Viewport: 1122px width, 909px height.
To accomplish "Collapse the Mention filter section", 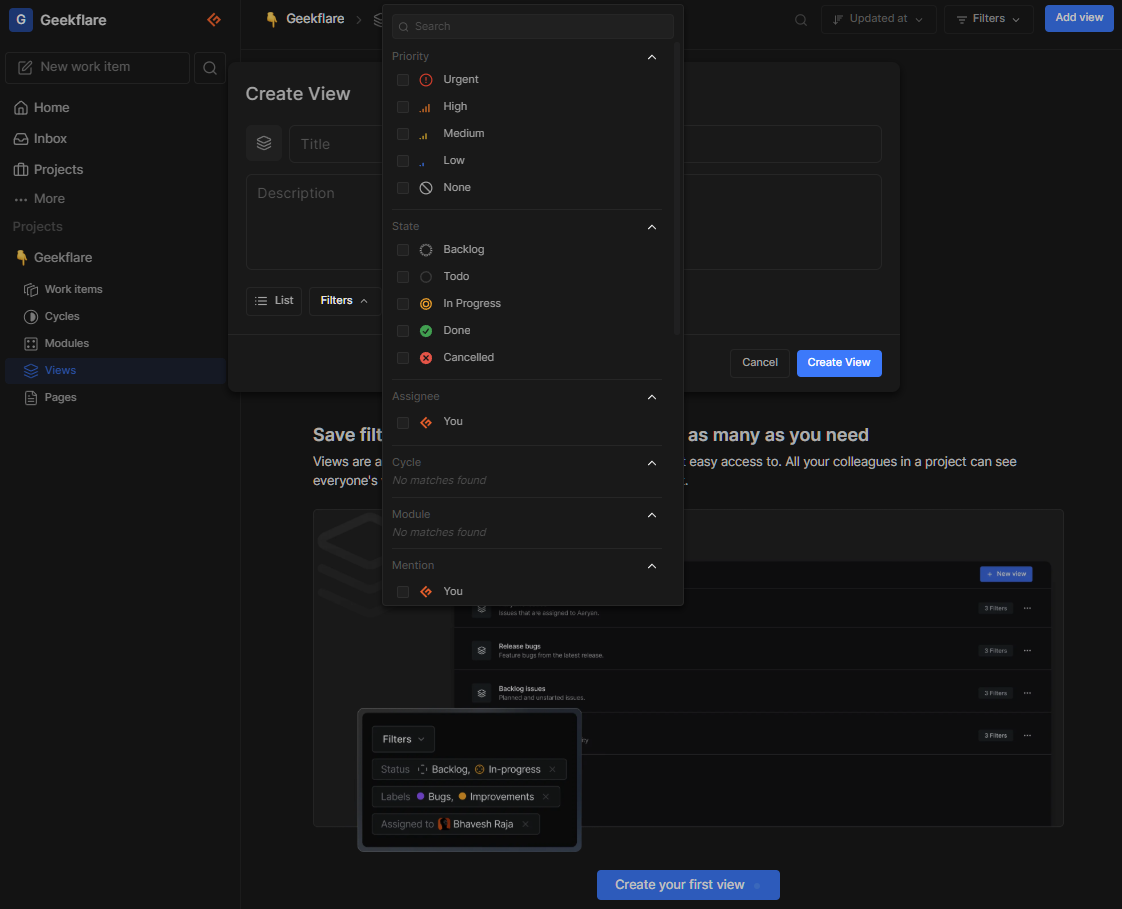I will point(652,566).
